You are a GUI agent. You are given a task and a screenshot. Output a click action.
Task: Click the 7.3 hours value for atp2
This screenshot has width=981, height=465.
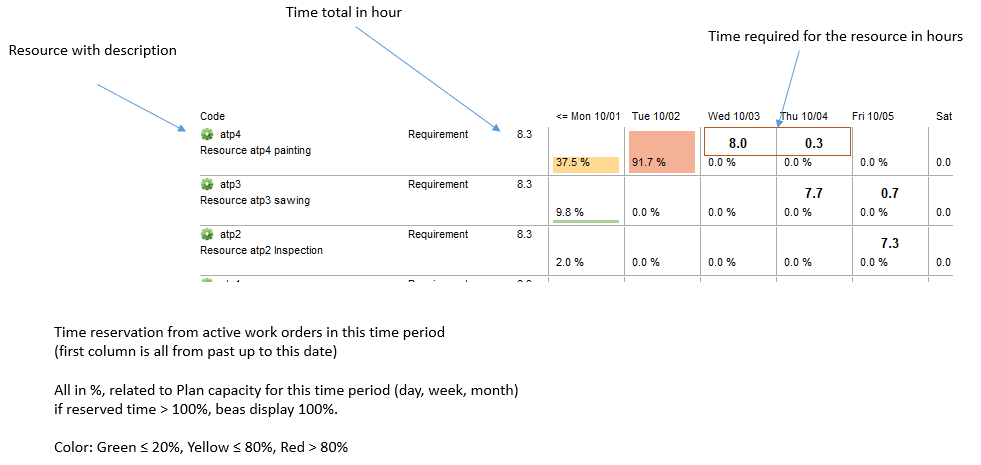[x=889, y=243]
